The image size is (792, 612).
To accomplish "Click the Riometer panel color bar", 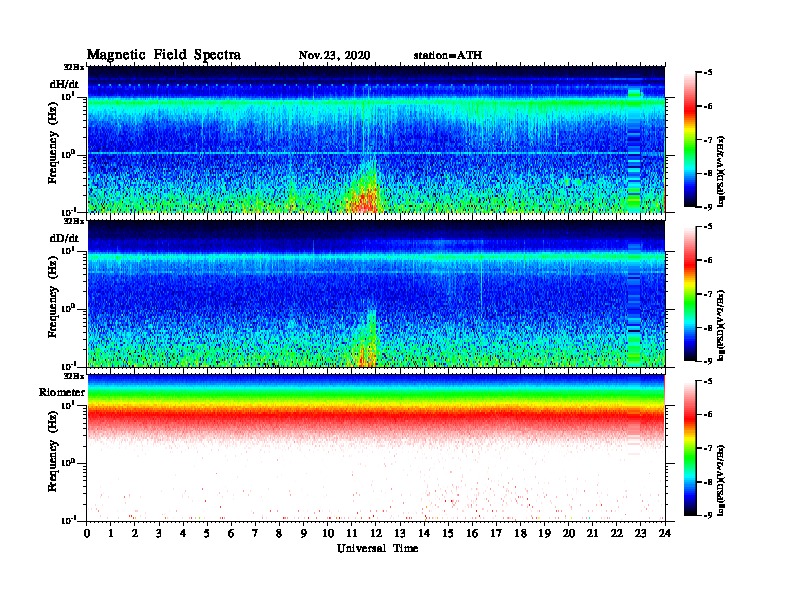I will click(690, 448).
